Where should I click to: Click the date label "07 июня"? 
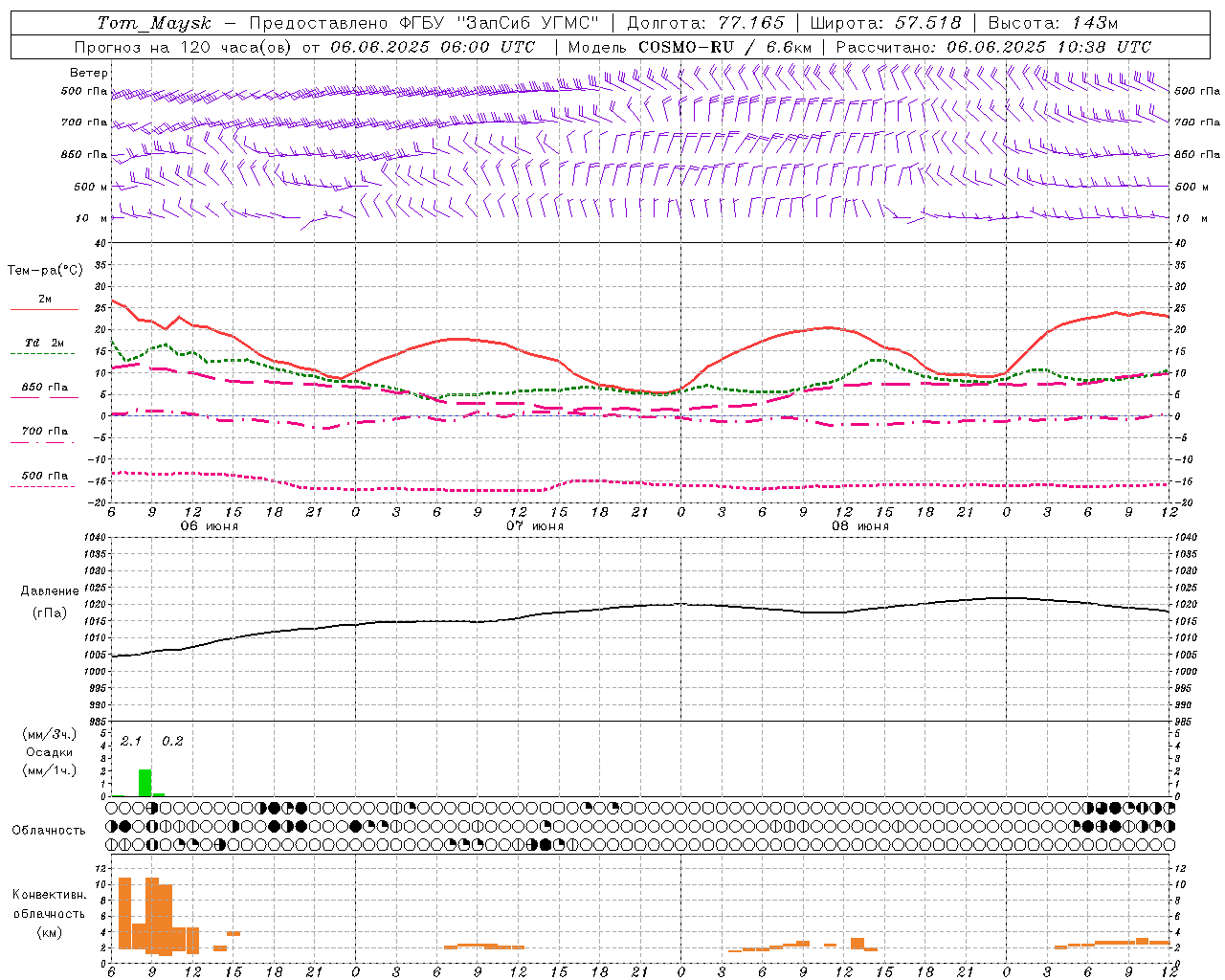[x=535, y=526]
